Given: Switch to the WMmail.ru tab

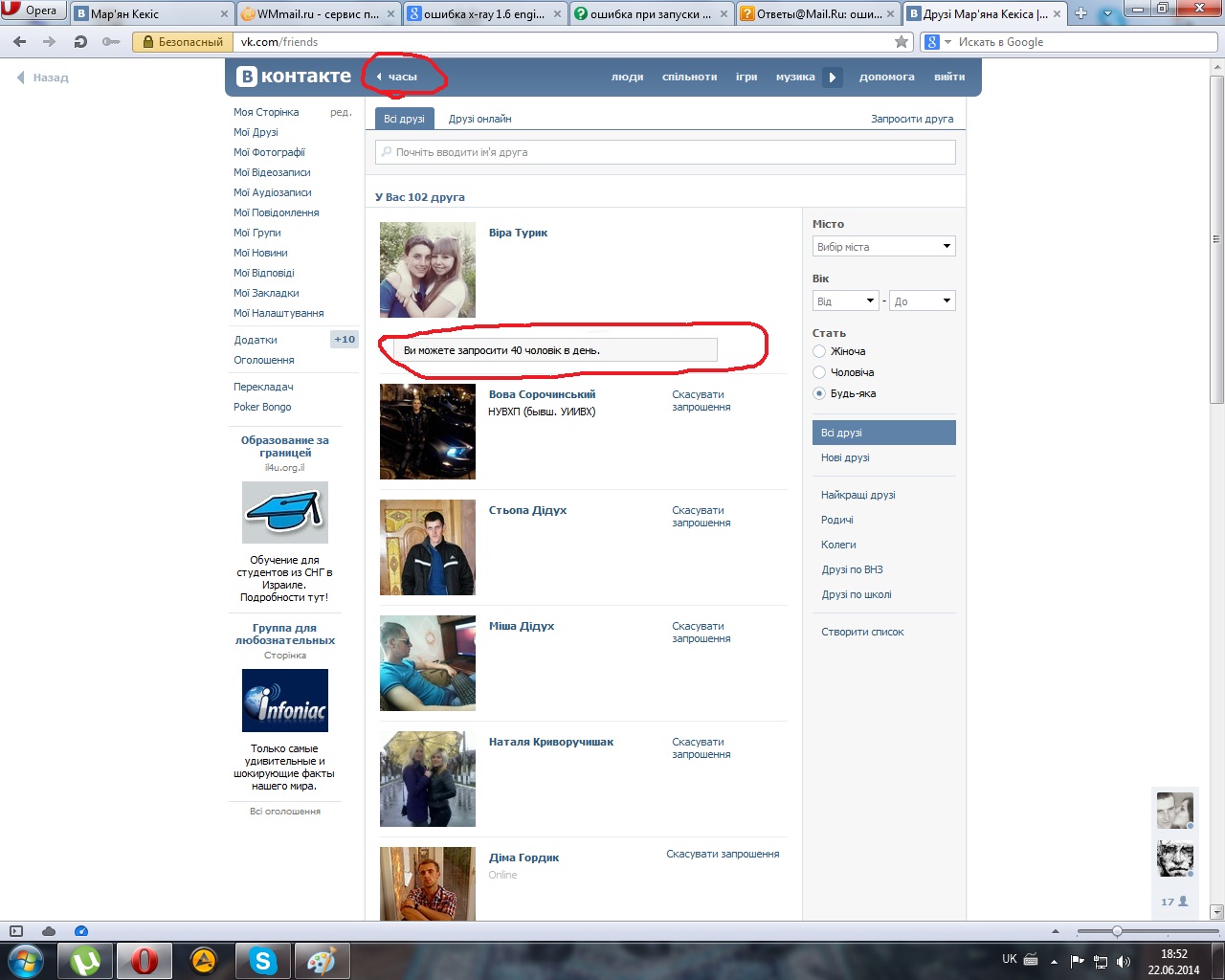Looking at the screenshot, I should coord(318,13).
